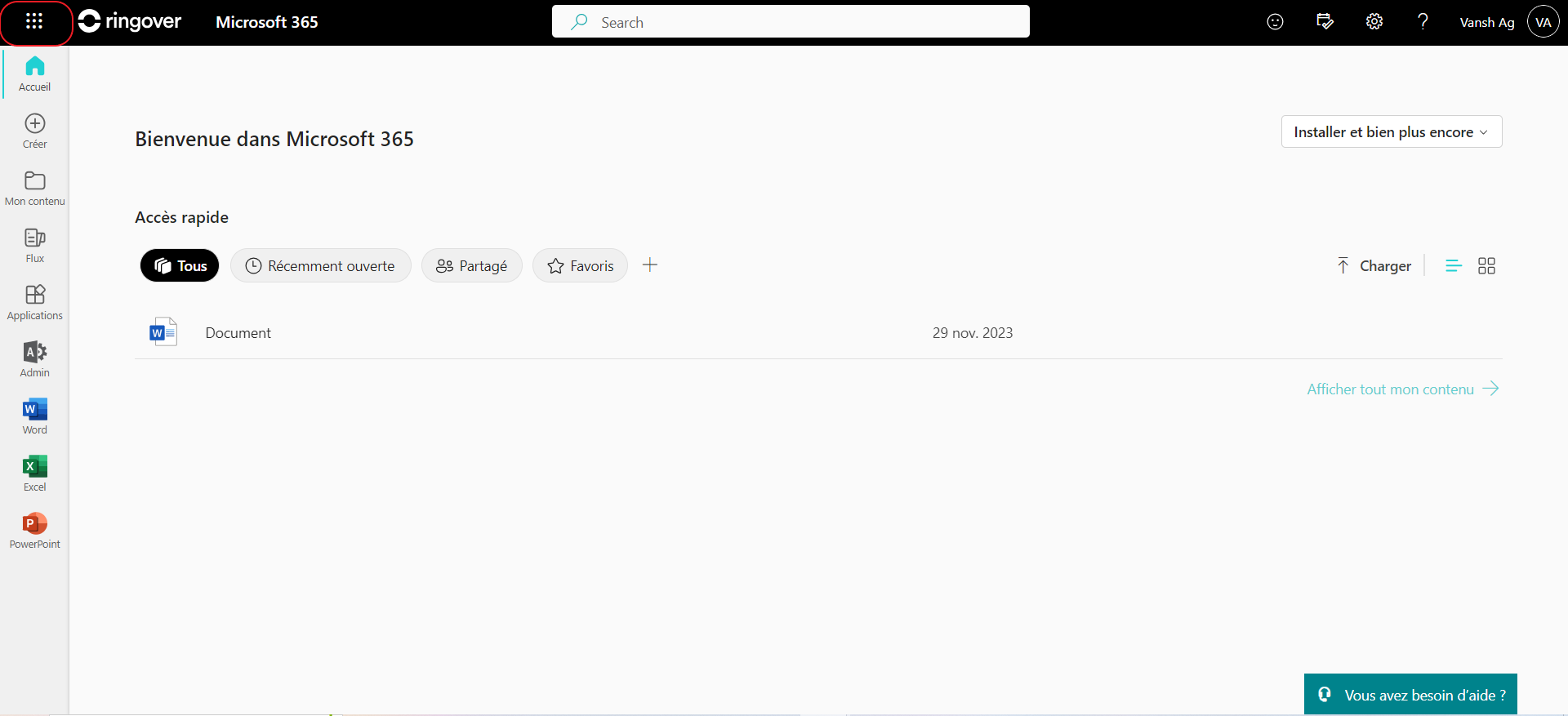
Task: Select the Tous filter tab
Action: 180,265
